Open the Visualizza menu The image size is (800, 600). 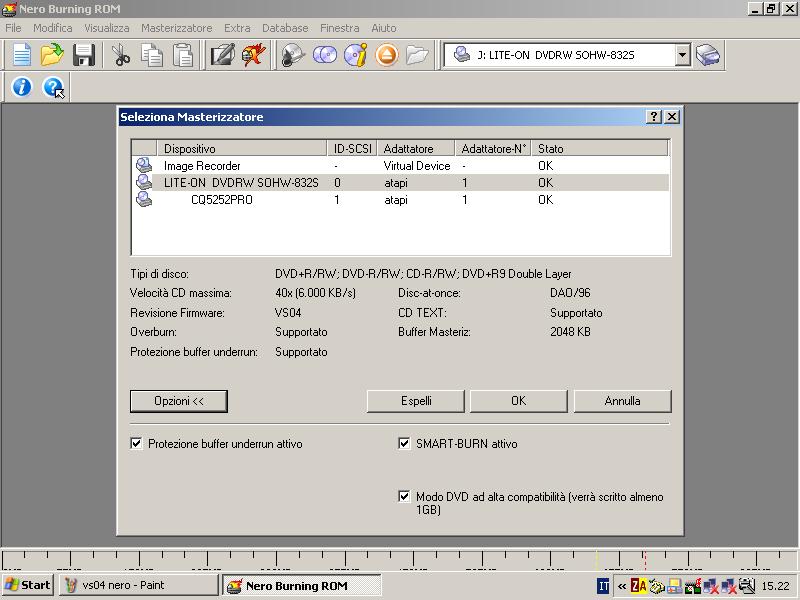107,28
